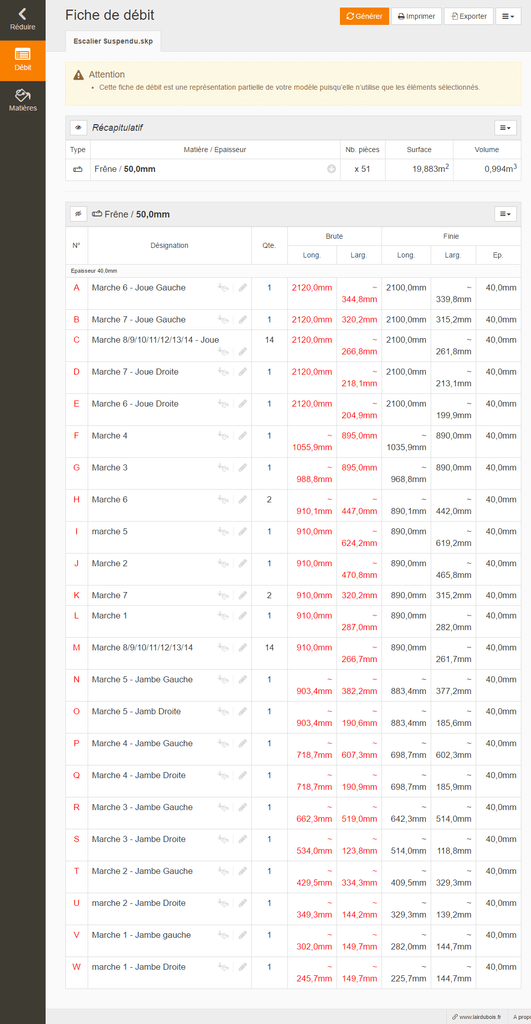Click the edit pencil for Marche 6 - Joue Gauche
The height and width of the screenshot is (1024, 531).
(242, 287)
